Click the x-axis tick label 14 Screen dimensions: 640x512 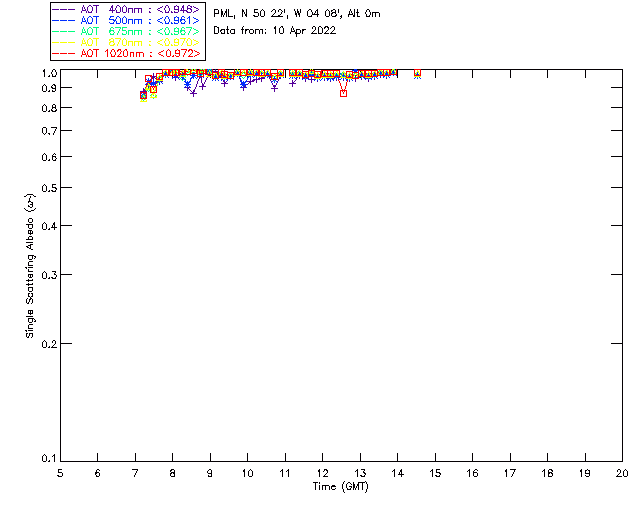coord(398,473)
